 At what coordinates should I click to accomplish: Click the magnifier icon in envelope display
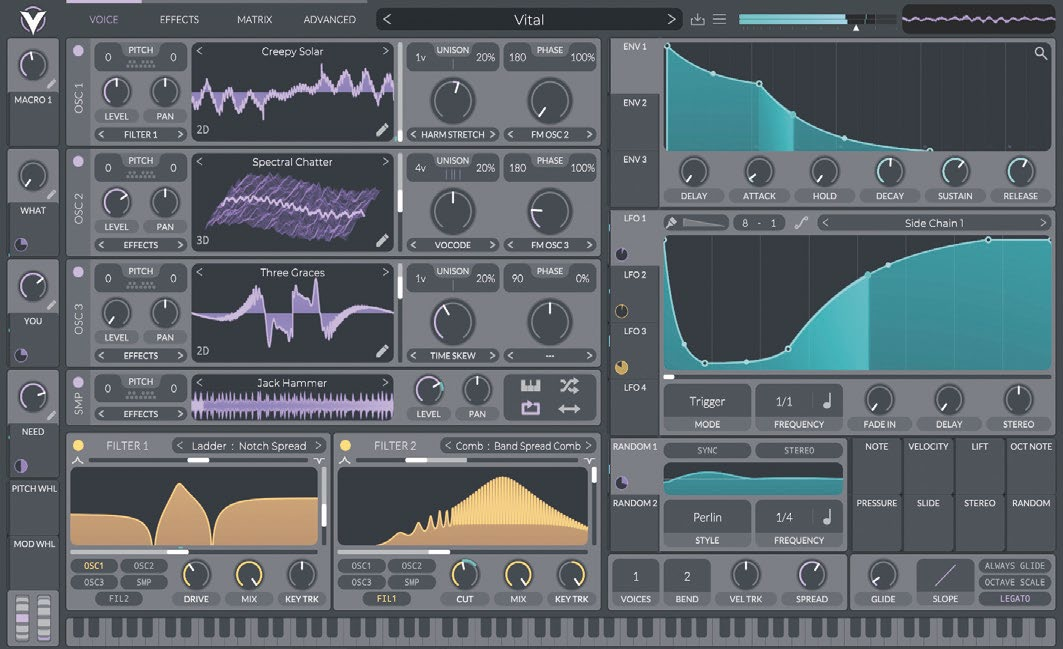1041,54
